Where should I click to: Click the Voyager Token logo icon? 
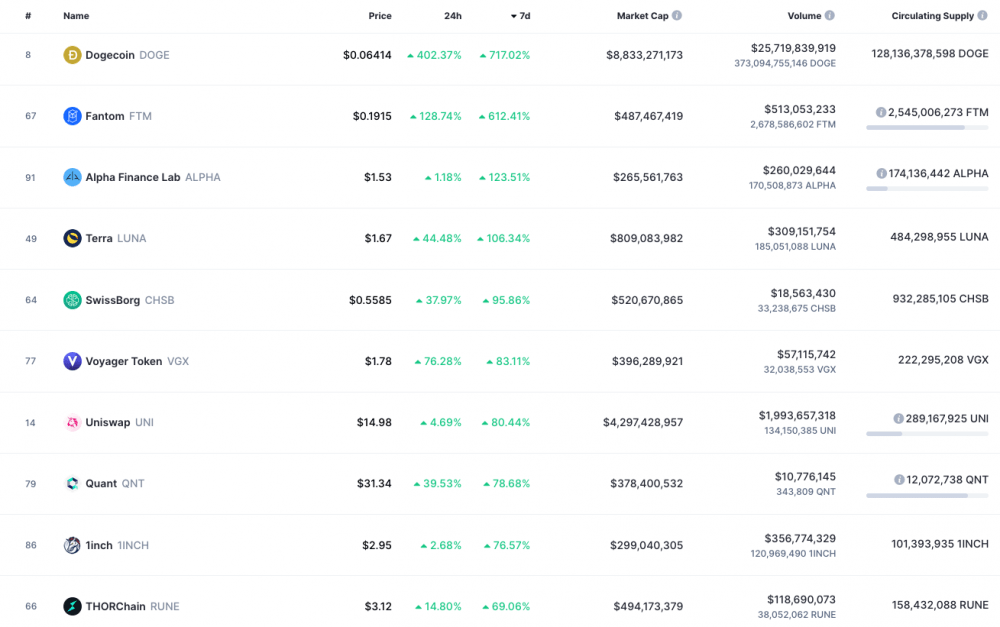point(72,361)
